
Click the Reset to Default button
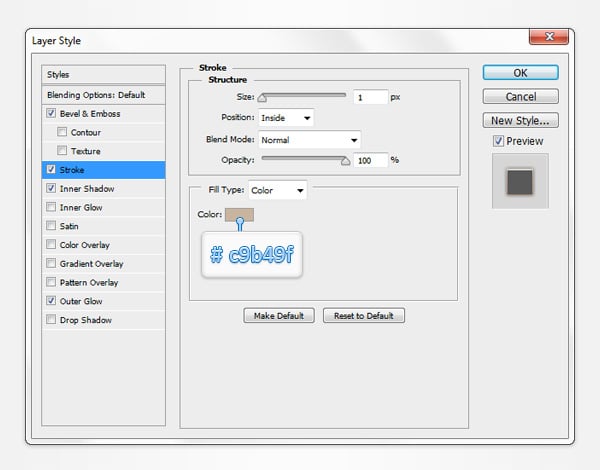pos(363,316)
